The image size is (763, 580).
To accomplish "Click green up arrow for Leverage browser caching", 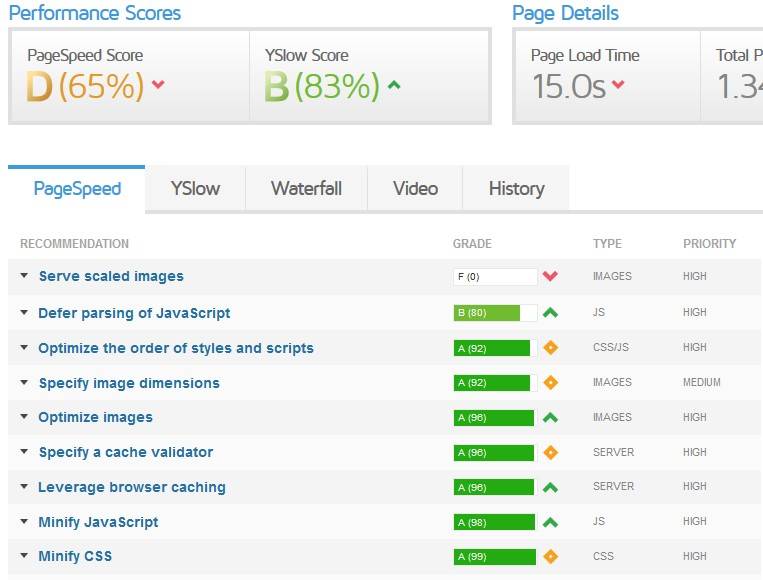I will click(x=550, y=488).
